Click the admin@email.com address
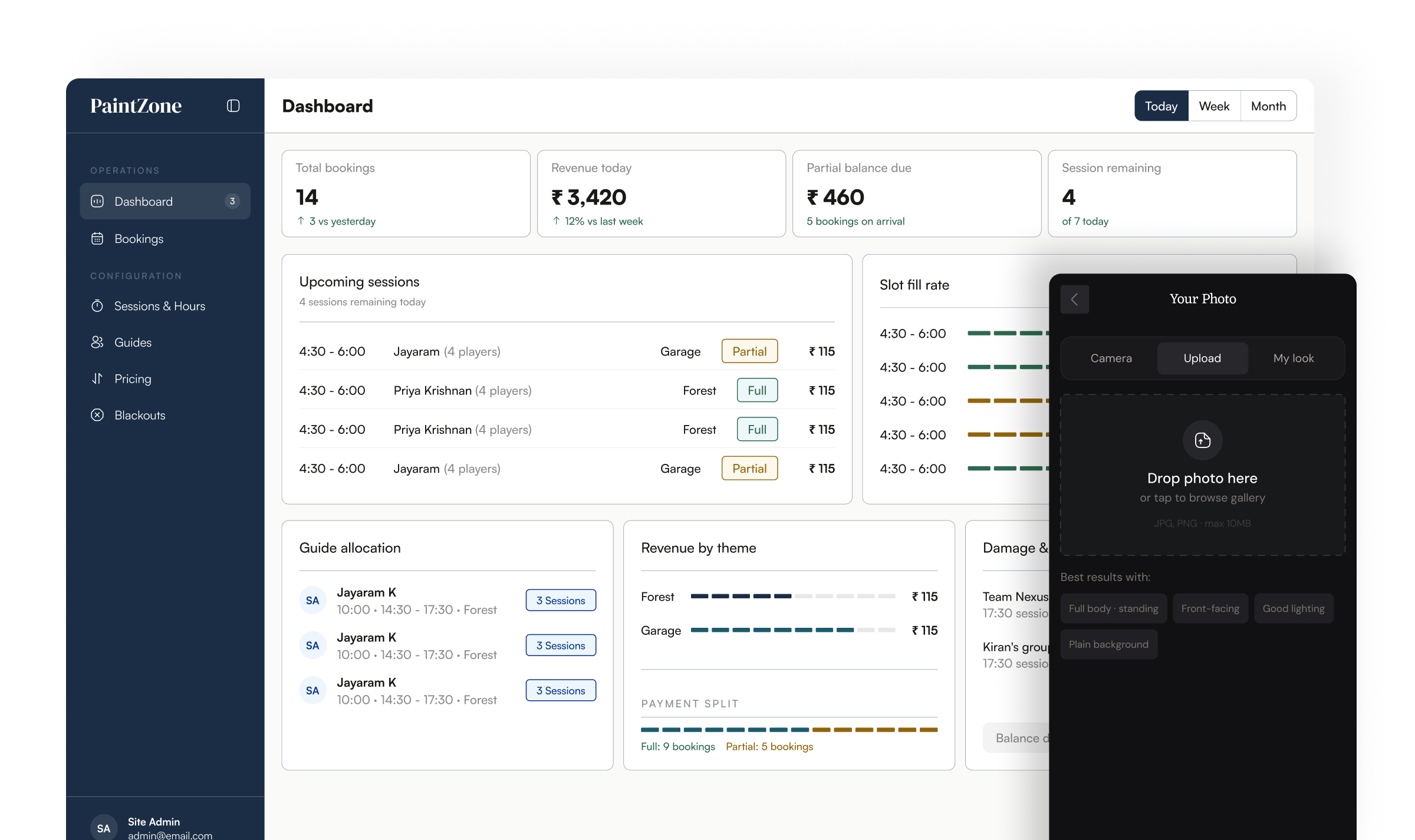 [x=170, y=835]
